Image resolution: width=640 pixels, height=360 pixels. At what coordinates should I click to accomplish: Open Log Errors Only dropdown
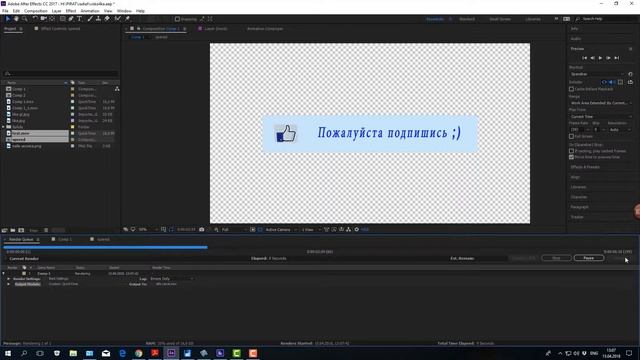pyautogui.click(x=172, y=279)
